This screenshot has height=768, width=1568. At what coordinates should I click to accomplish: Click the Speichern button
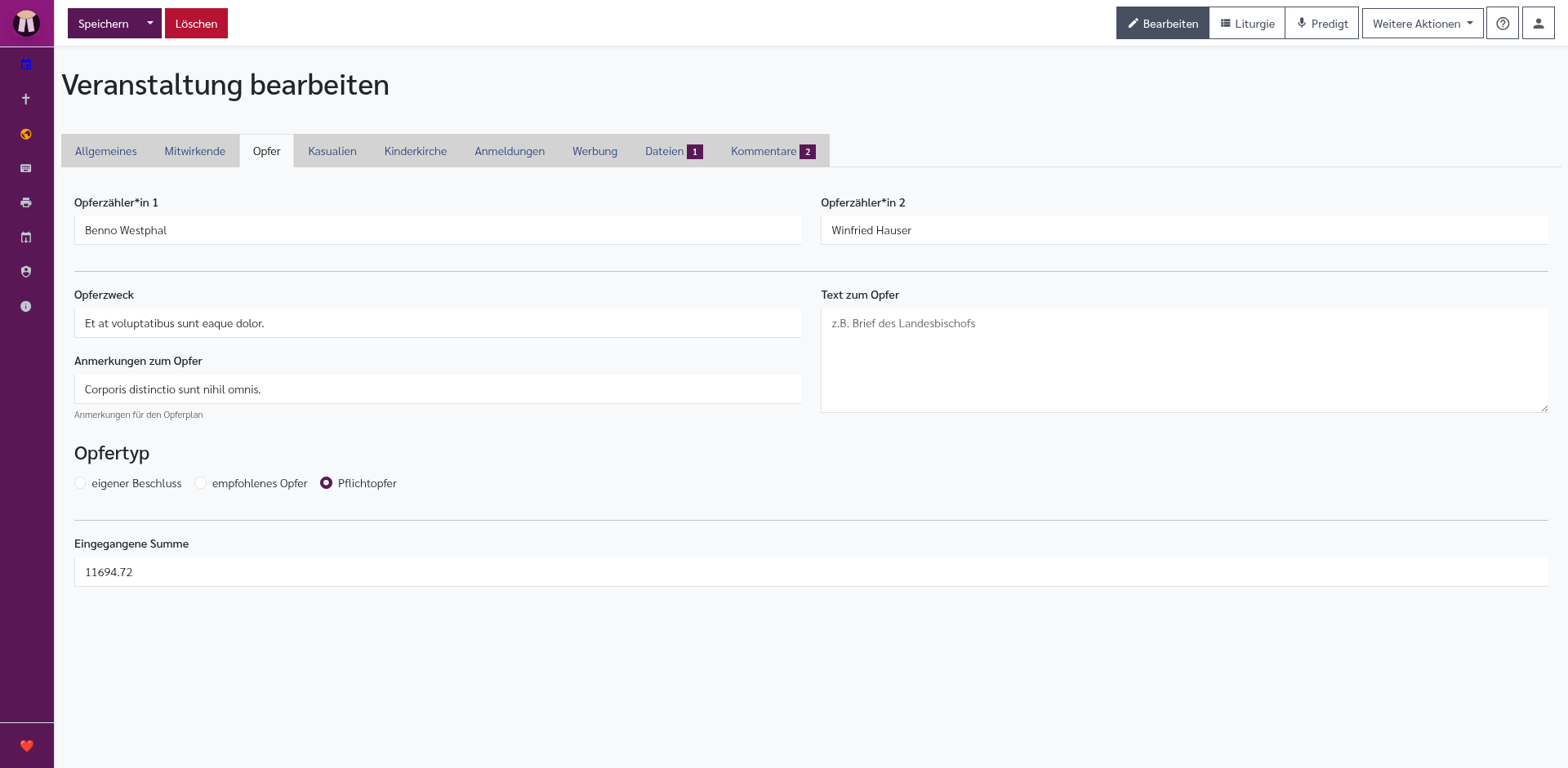(x=104, y=24)
